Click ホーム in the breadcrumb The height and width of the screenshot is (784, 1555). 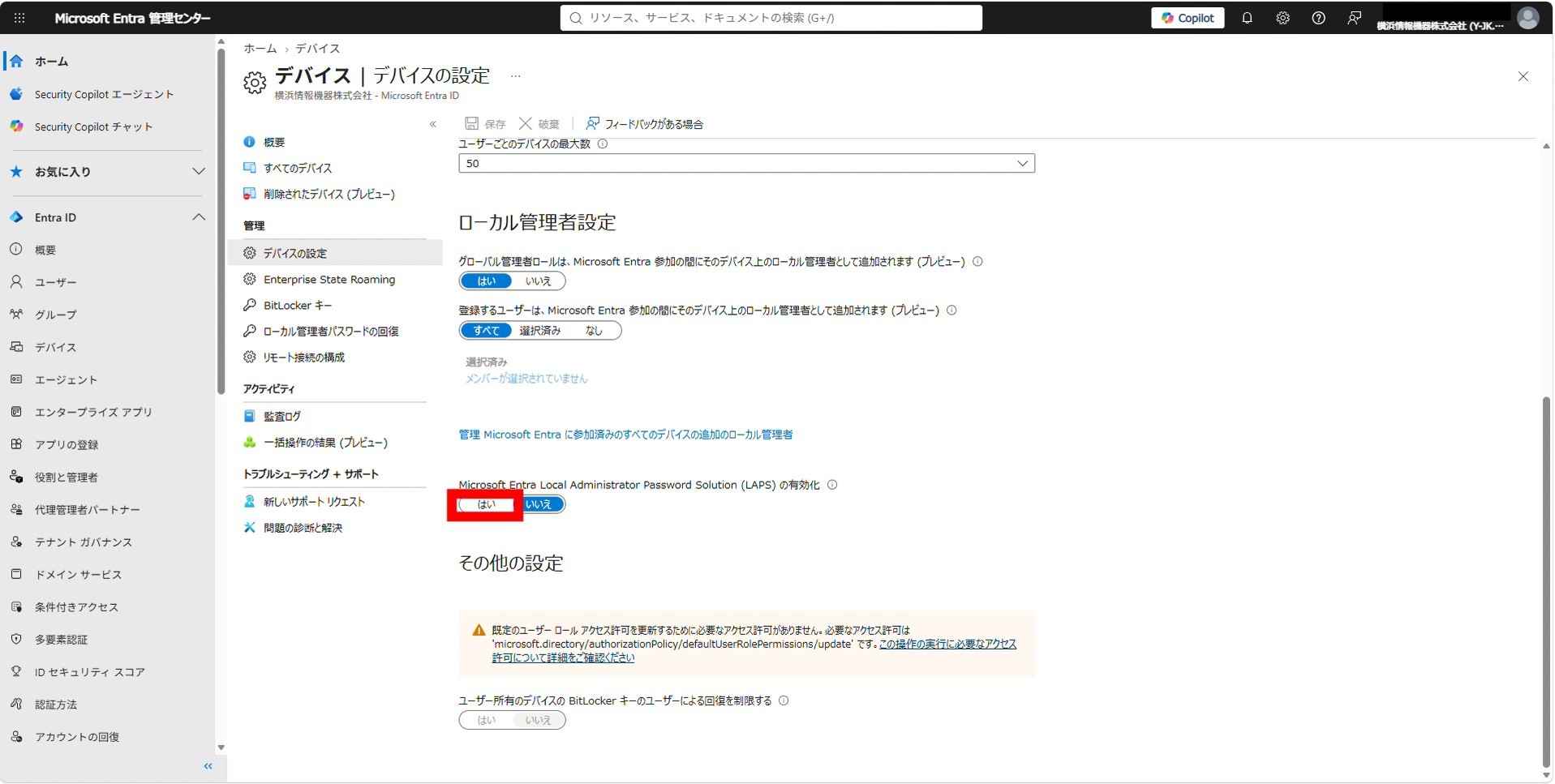[x=260, y=49]
